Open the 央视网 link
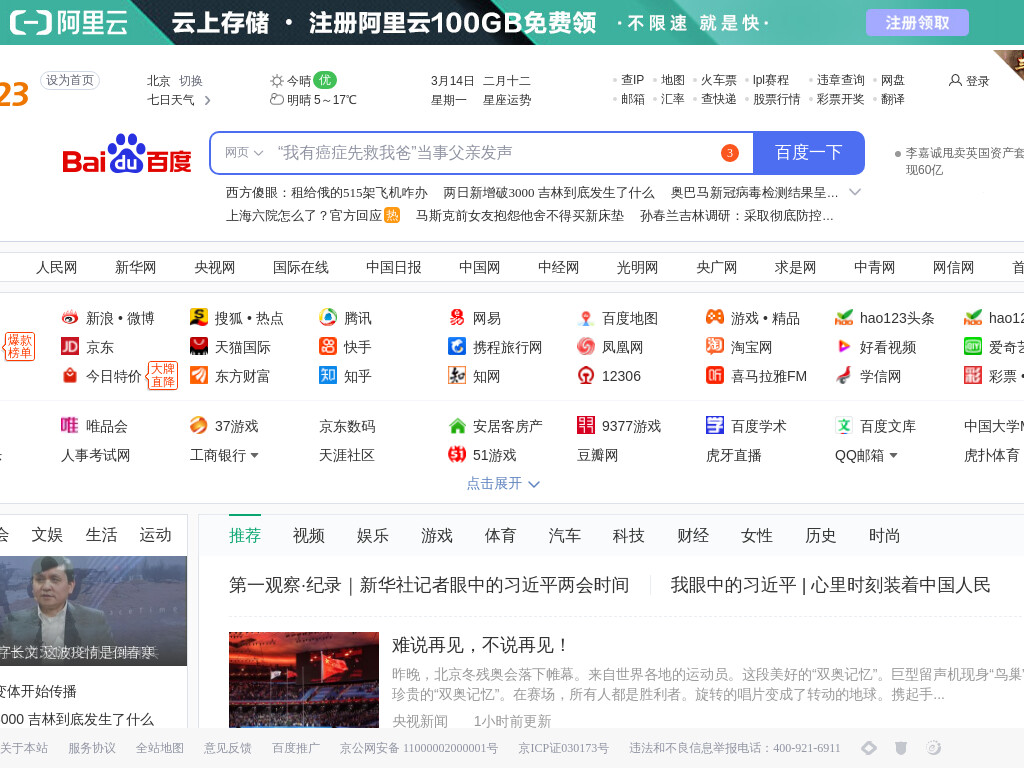The width and height of the screenshot is (1024, 768). (x=214, y=267)
